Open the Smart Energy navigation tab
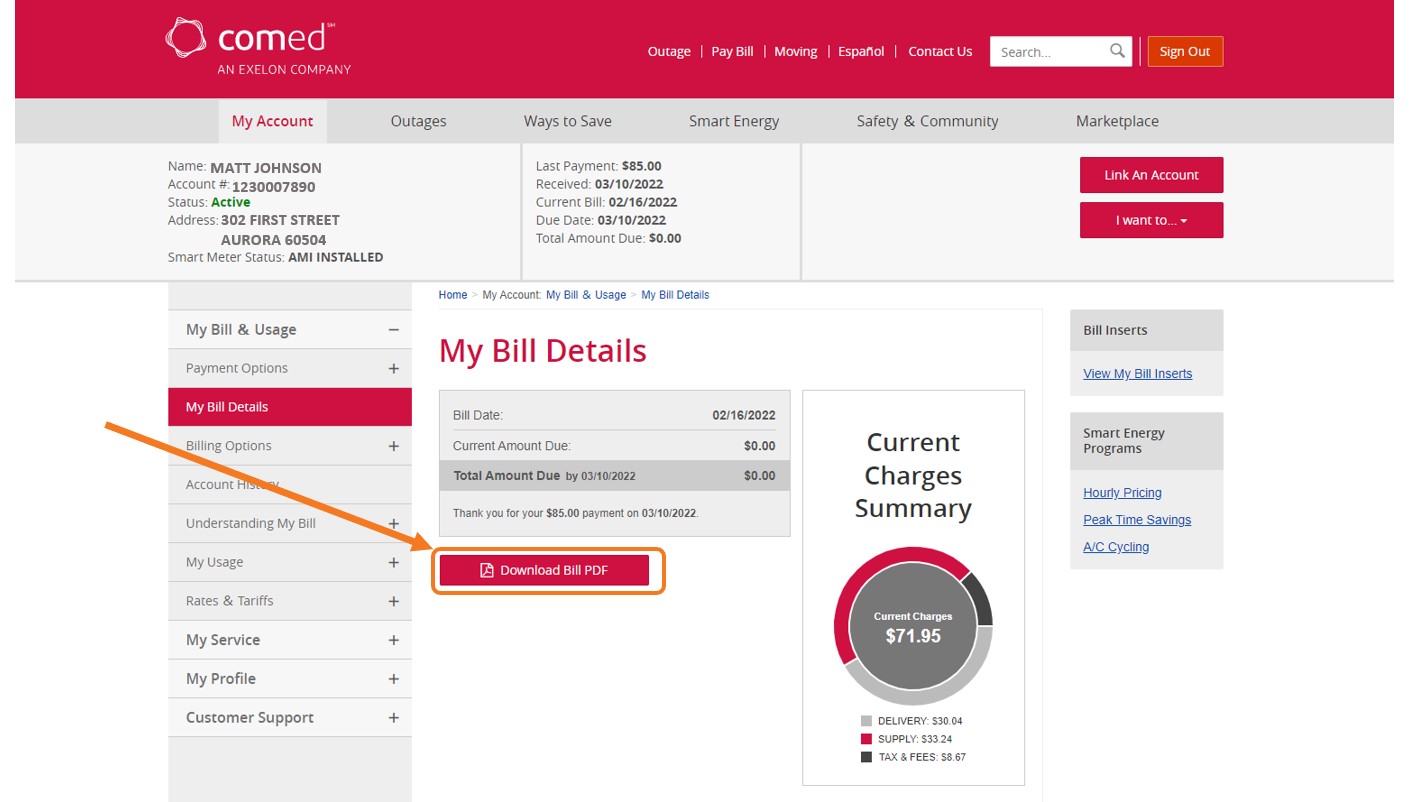Screen dimensions: 1412x802 coord(733,121)
